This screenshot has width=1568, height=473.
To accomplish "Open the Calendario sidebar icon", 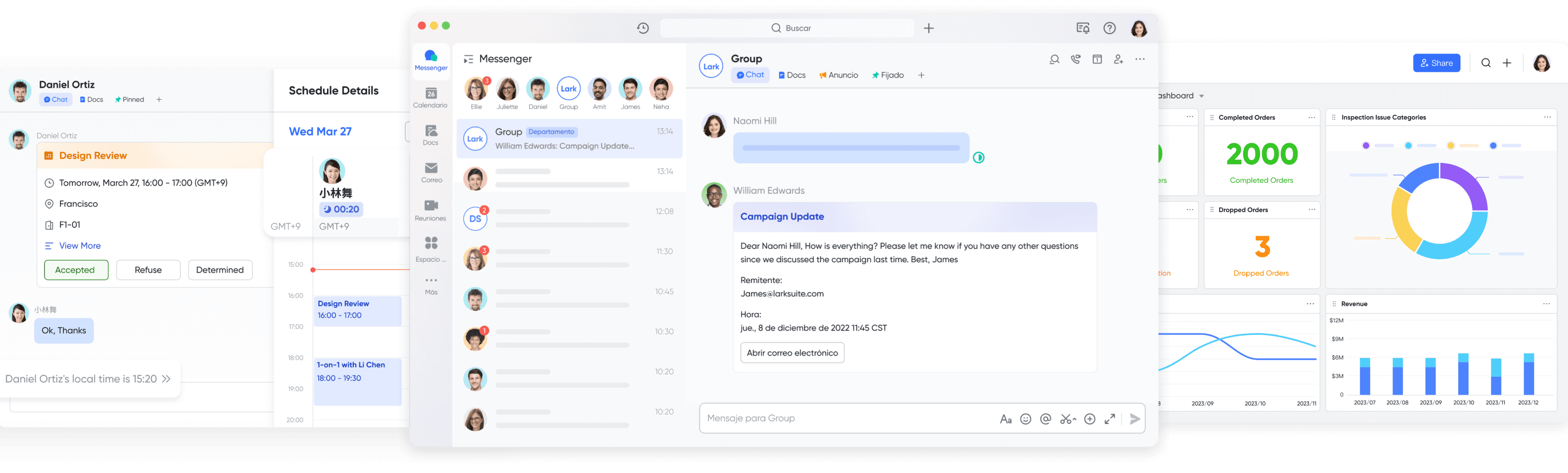I will tap(431, 97).
